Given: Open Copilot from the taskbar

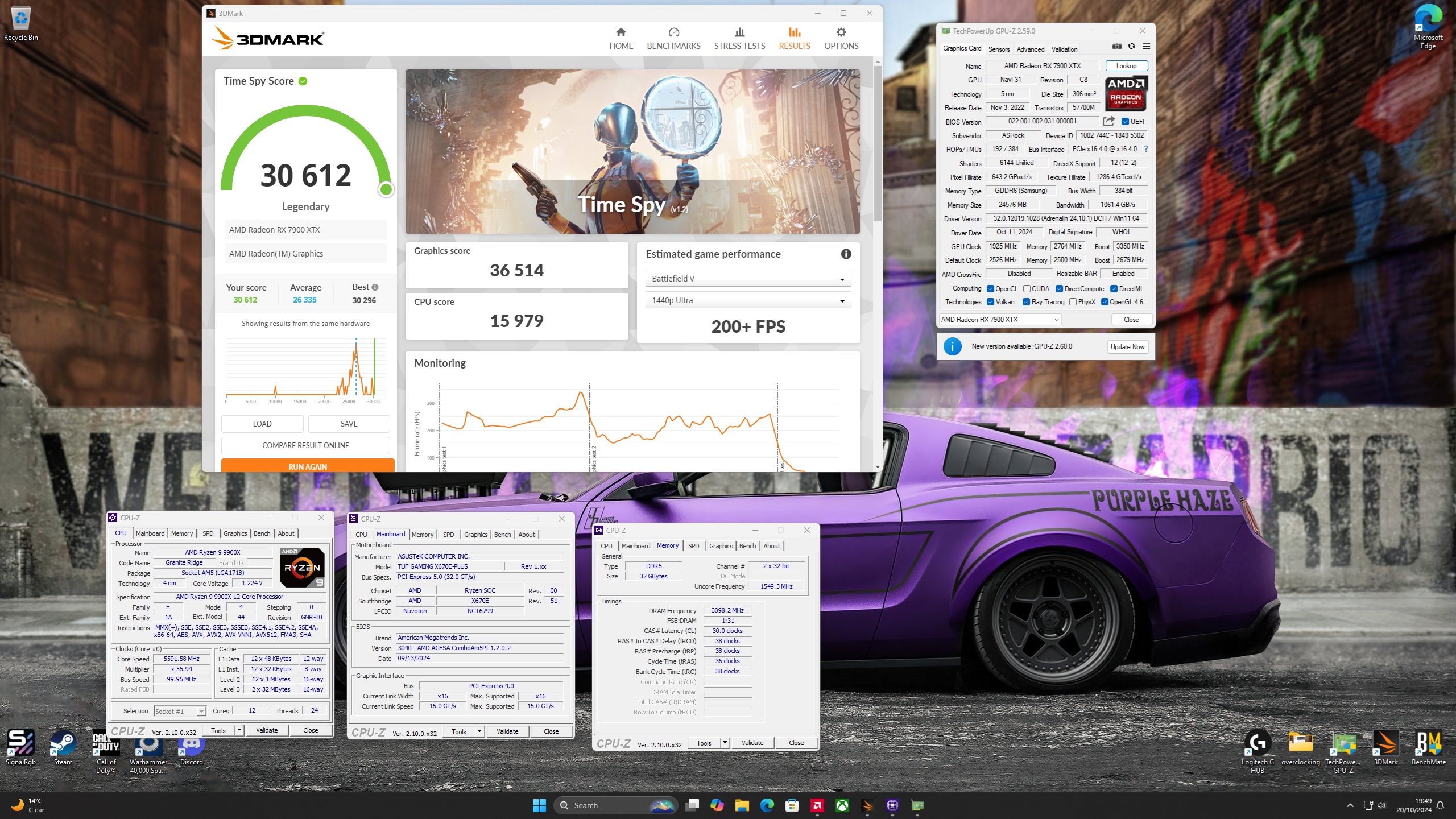Looking at the screenshot, I should click(717, 805).
